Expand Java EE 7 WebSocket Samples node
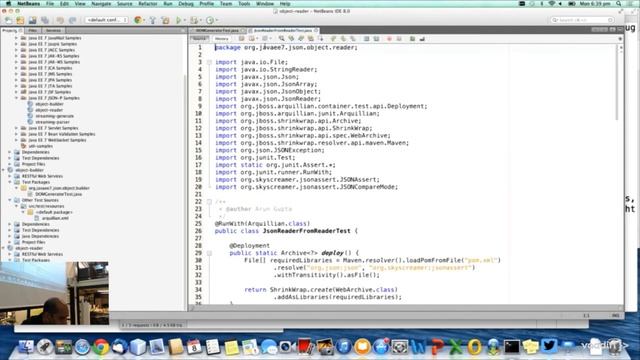640x360 pixels. pos(16,140)
